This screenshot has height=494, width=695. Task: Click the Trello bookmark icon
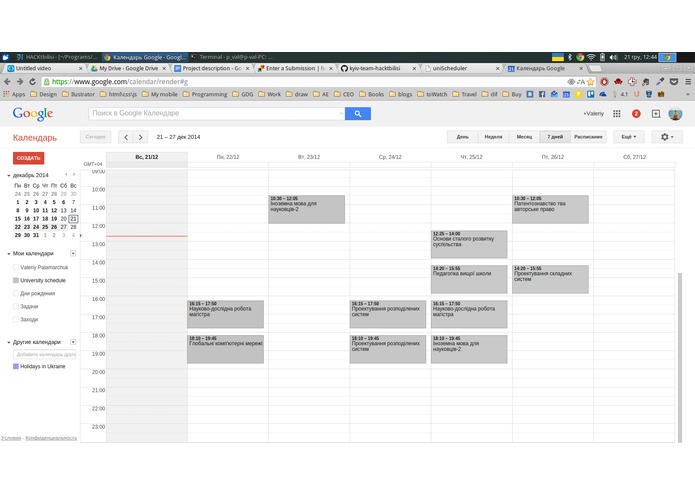pos(590,94)
